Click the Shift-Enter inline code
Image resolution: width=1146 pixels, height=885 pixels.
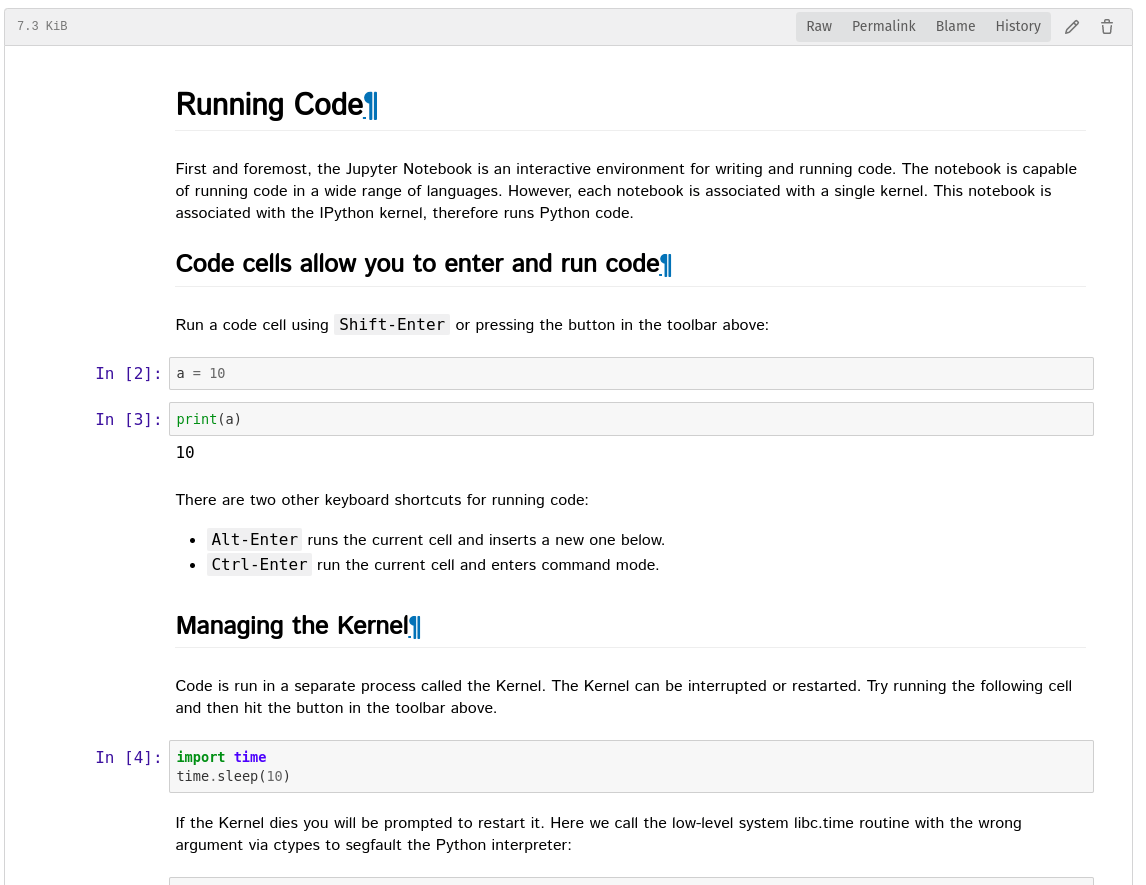(x=392, y=324)
